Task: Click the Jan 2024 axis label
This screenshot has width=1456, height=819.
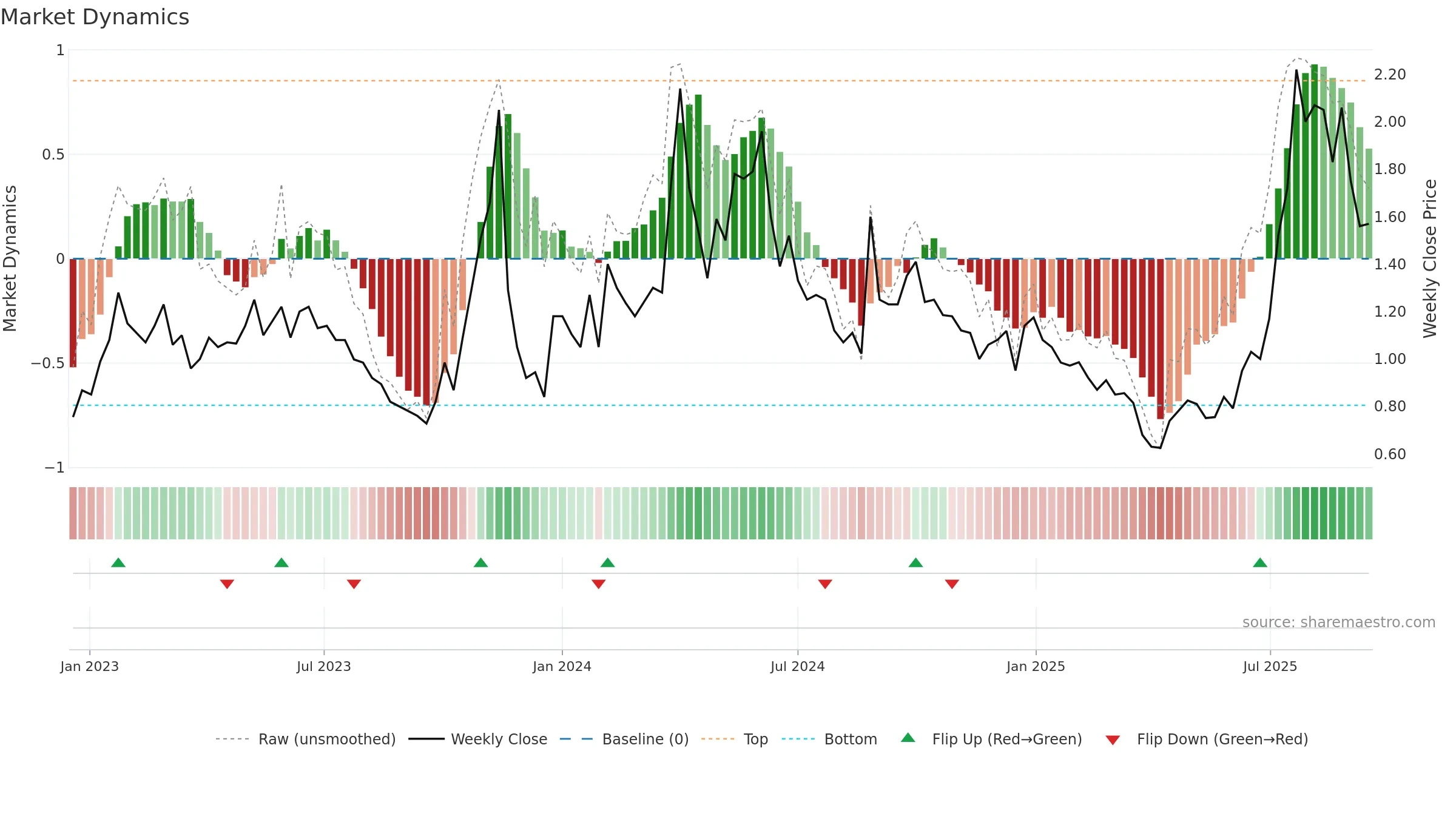Action: pyautogui.click(x=562, y=666)
